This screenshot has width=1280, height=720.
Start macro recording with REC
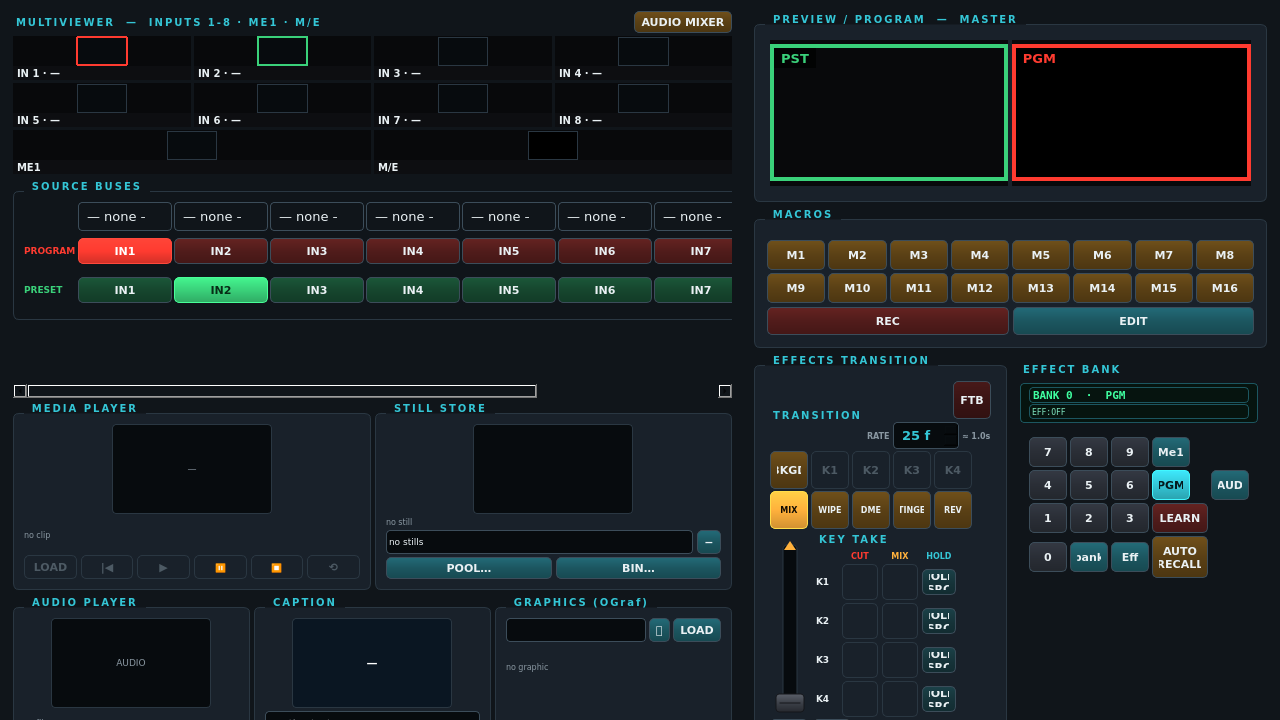(x=888, y=321)
